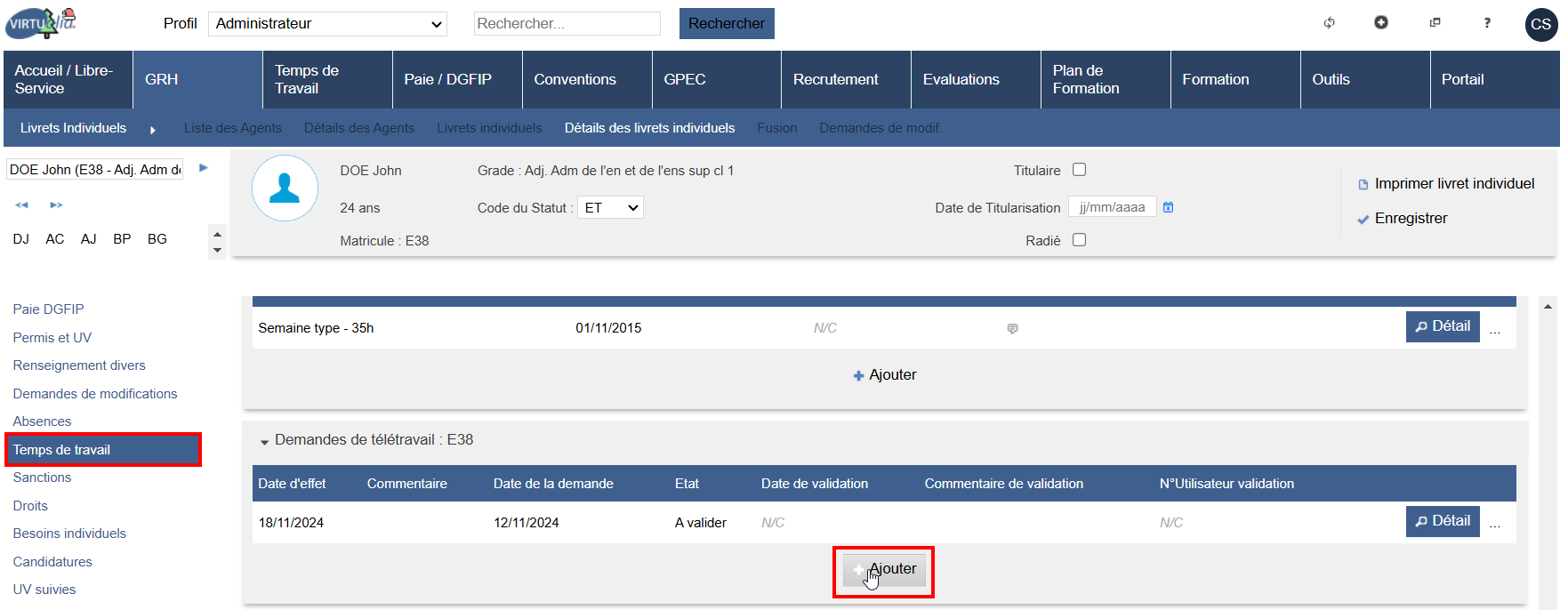The image size is (1568, 610).
Task: Click Imprimer livret individuel link
Action: [1454, 184]
